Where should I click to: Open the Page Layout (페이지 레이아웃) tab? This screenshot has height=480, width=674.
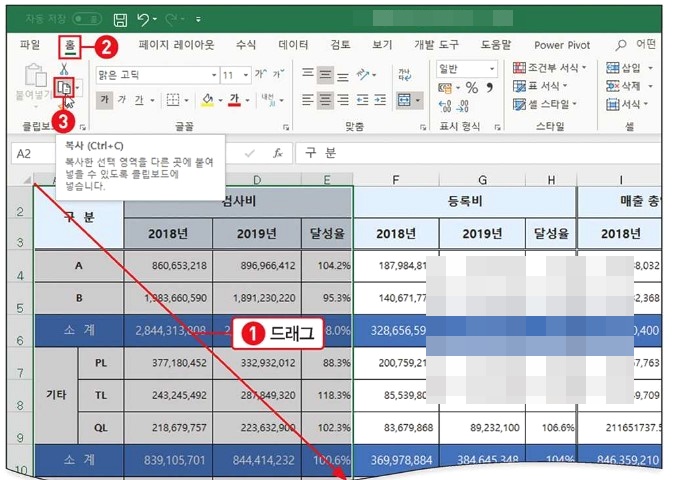(x=176, y=45)
